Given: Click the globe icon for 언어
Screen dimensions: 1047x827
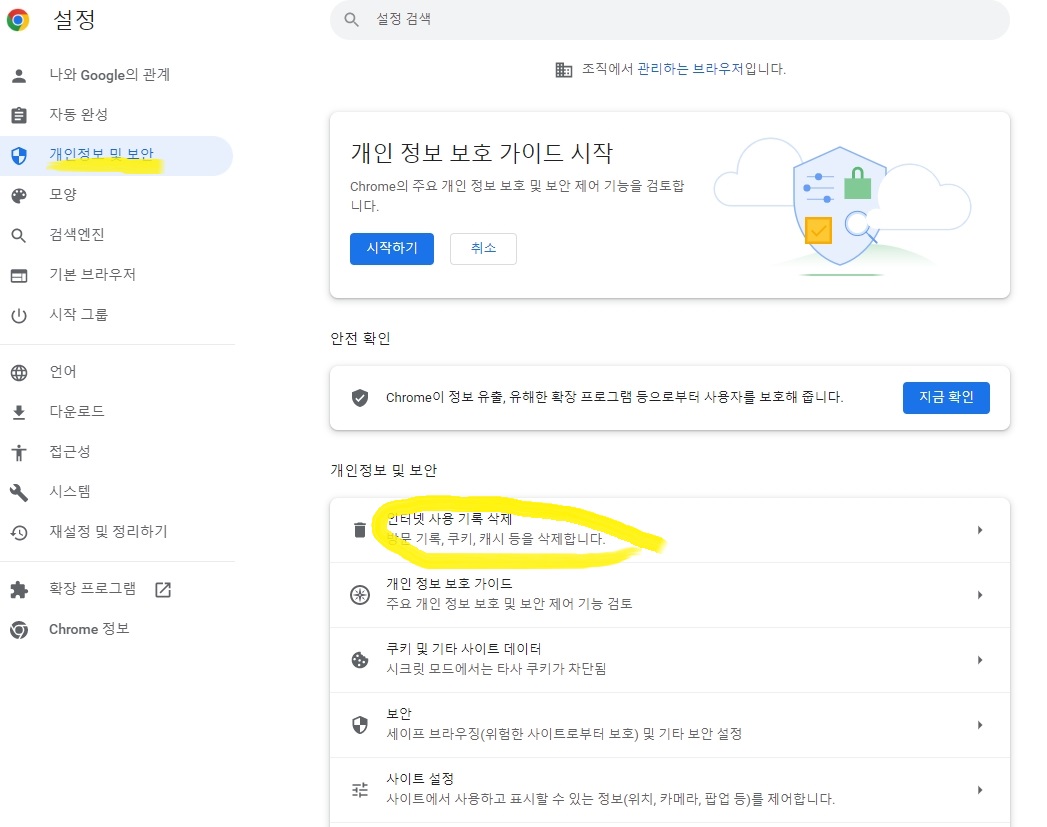Looking at the screenshot, I should (x=19, y=372).
